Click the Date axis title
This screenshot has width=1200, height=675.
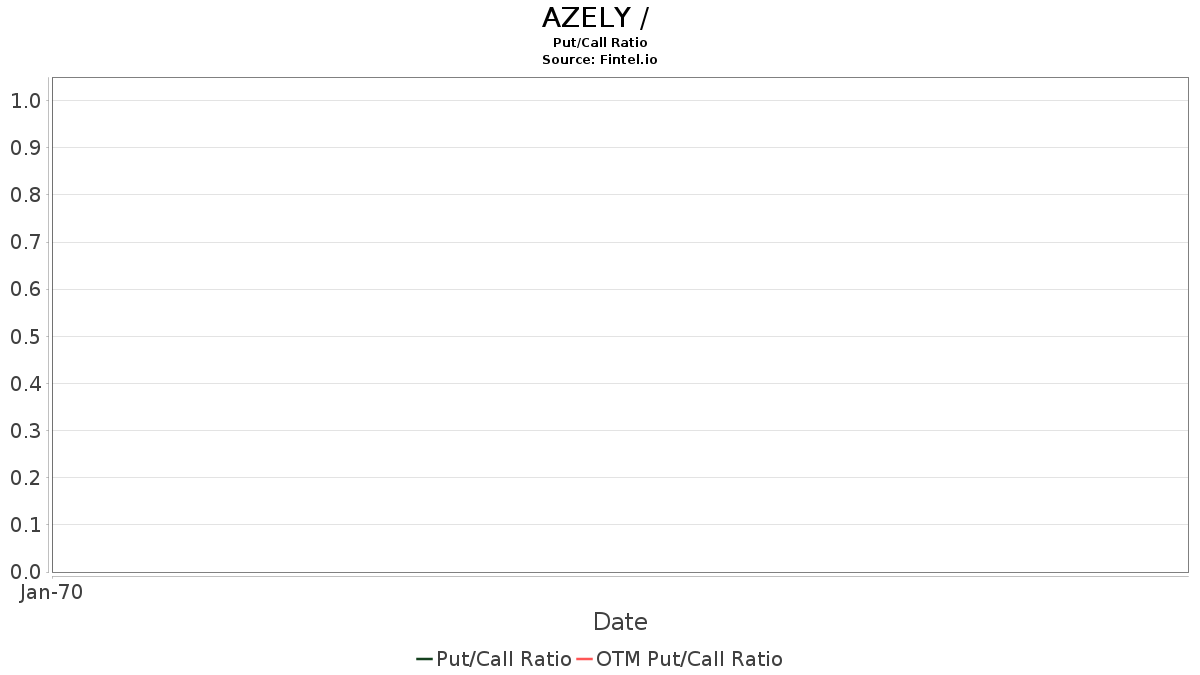coord(620,622)
